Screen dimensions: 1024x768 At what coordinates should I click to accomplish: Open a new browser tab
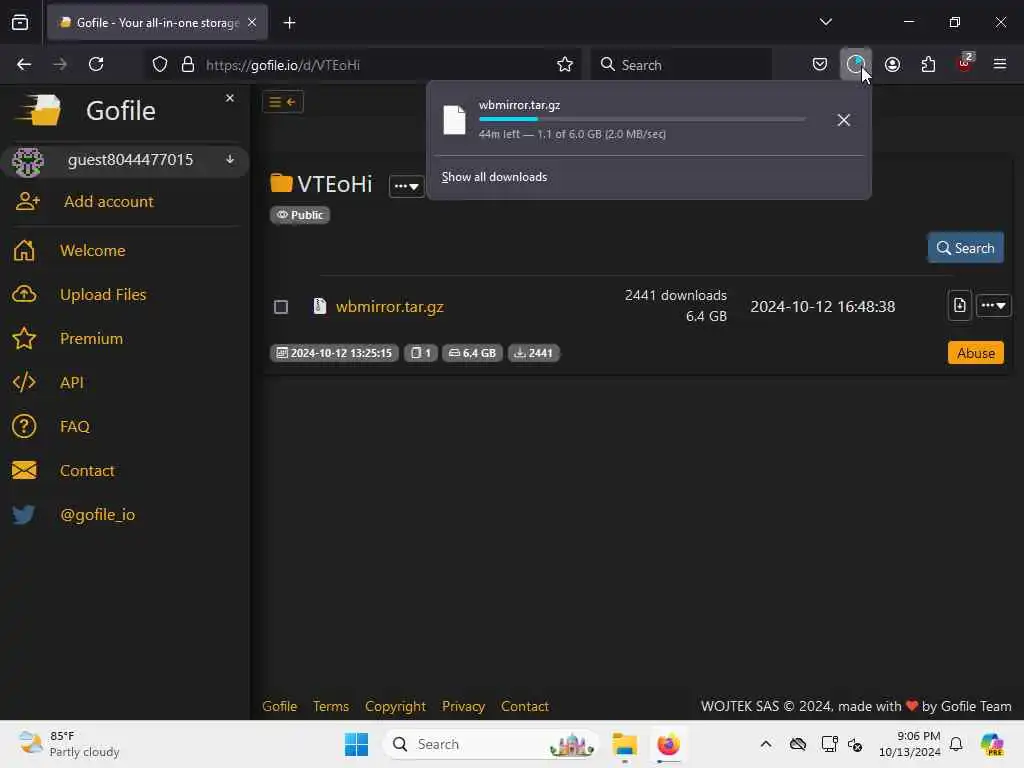289,23
